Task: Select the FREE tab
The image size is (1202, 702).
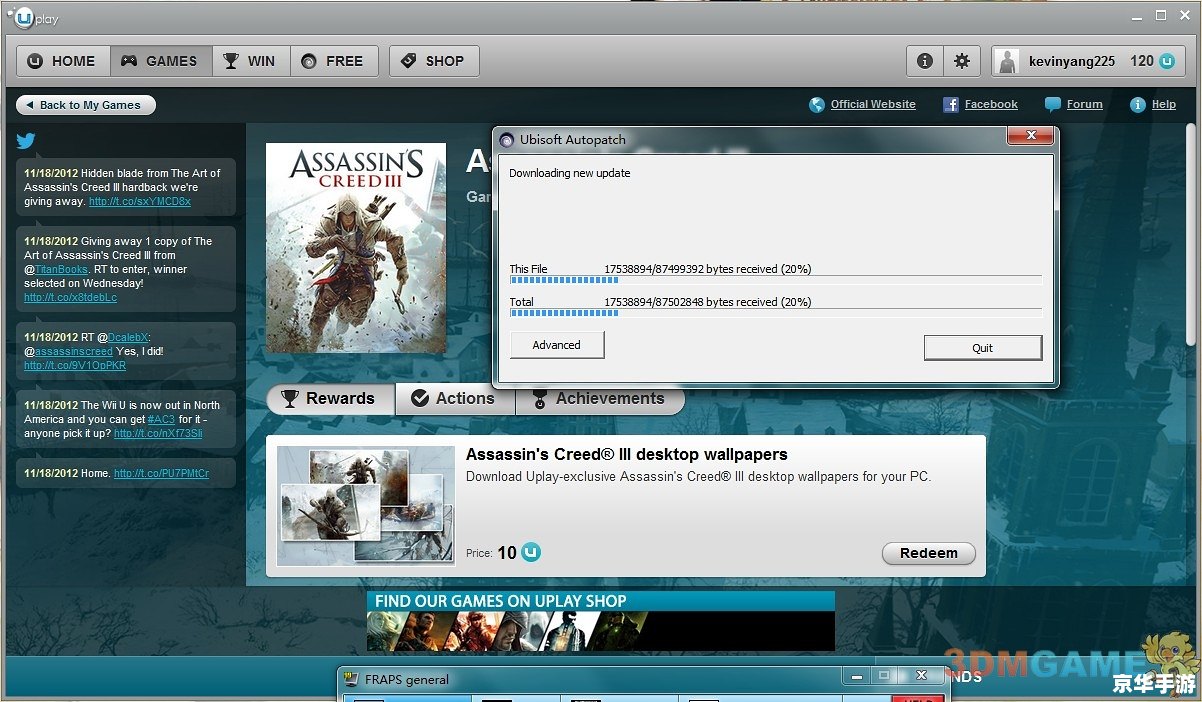Action: tap(334, 61)
